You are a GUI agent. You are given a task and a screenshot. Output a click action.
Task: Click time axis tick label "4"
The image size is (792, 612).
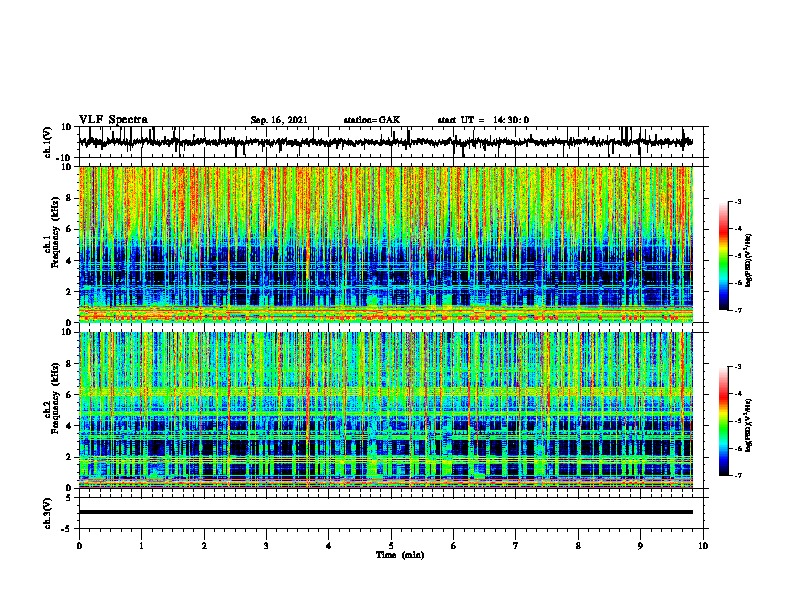pyautogui.click(x=329, y=546)
